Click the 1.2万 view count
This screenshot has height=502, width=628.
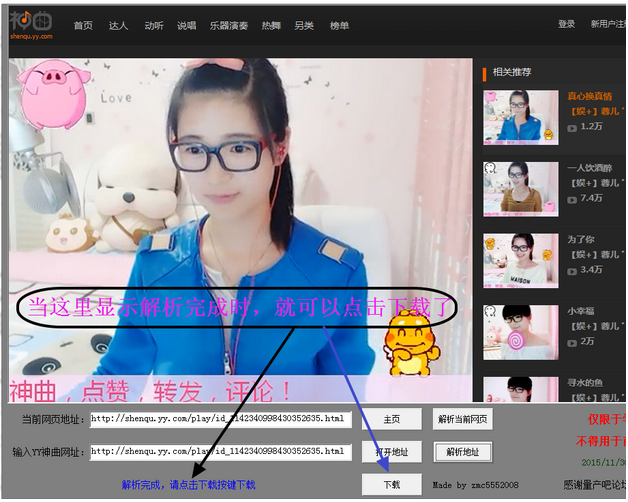tap(592, 126)
